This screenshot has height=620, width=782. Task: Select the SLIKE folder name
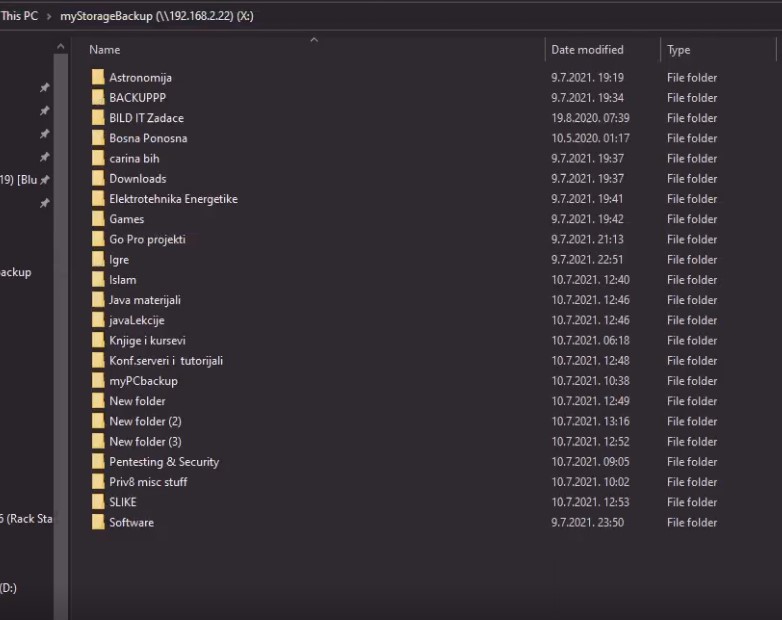pyautogui.click(x=123, y=502)
